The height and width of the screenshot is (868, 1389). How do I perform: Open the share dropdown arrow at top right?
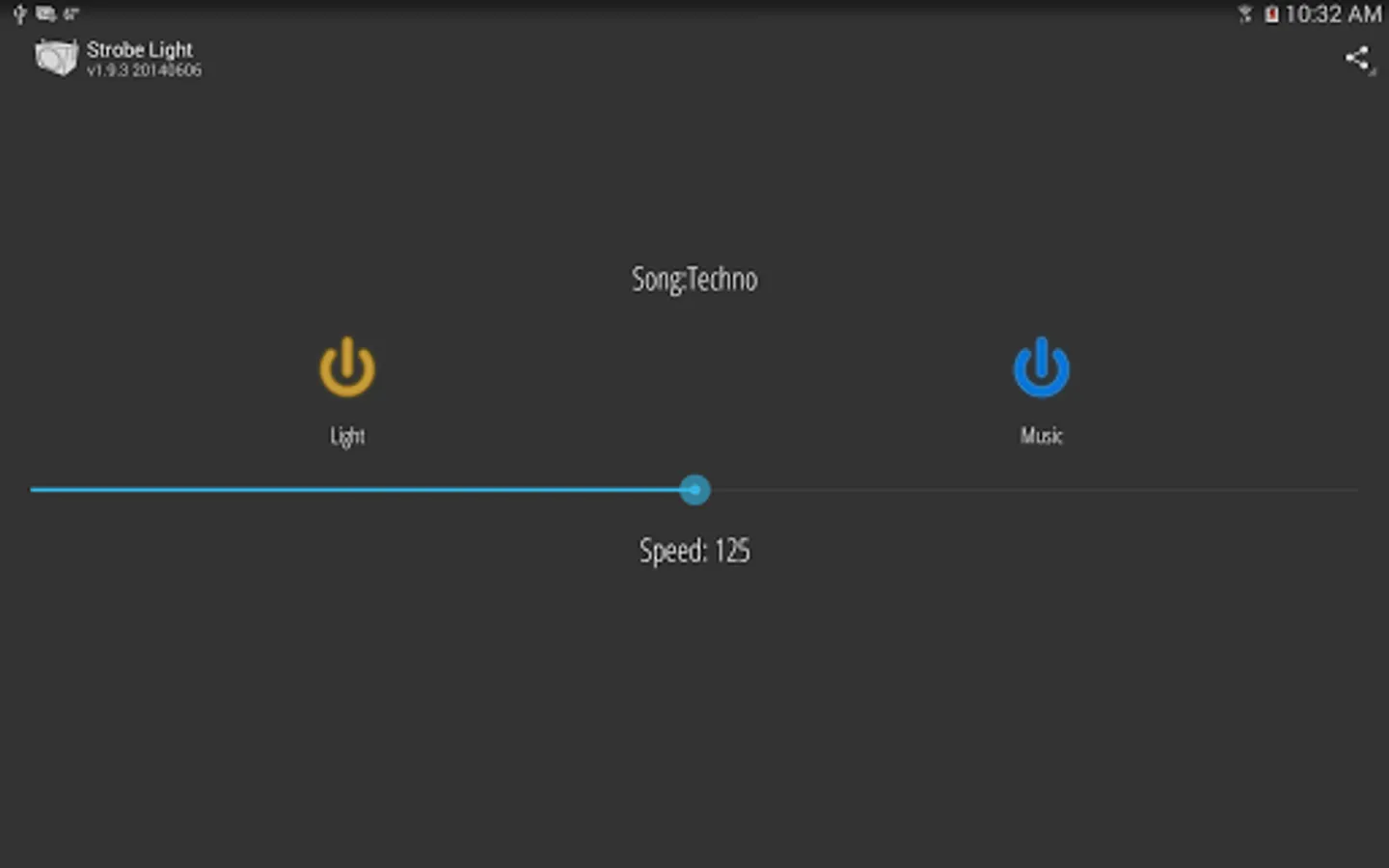point(1373,71)
